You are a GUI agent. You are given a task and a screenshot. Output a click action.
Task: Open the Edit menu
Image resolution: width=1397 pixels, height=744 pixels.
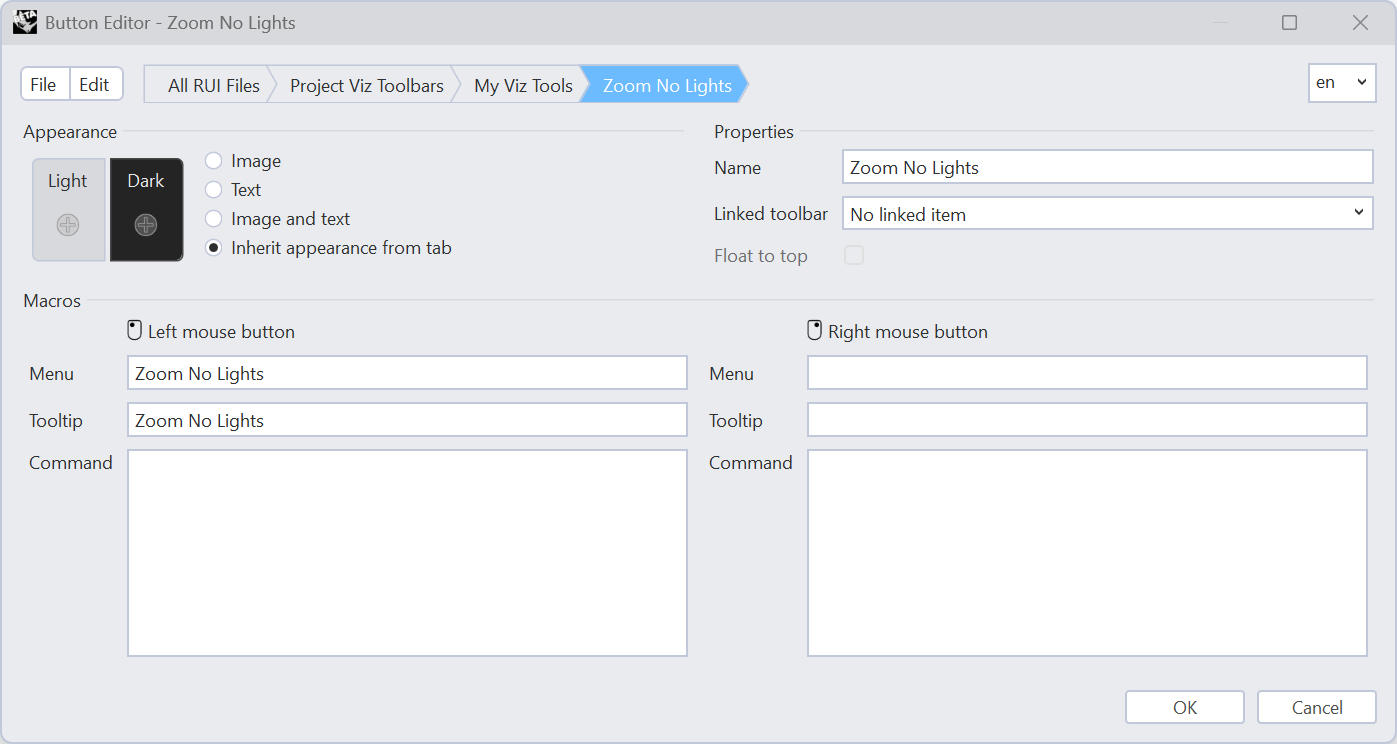[95, 85]
